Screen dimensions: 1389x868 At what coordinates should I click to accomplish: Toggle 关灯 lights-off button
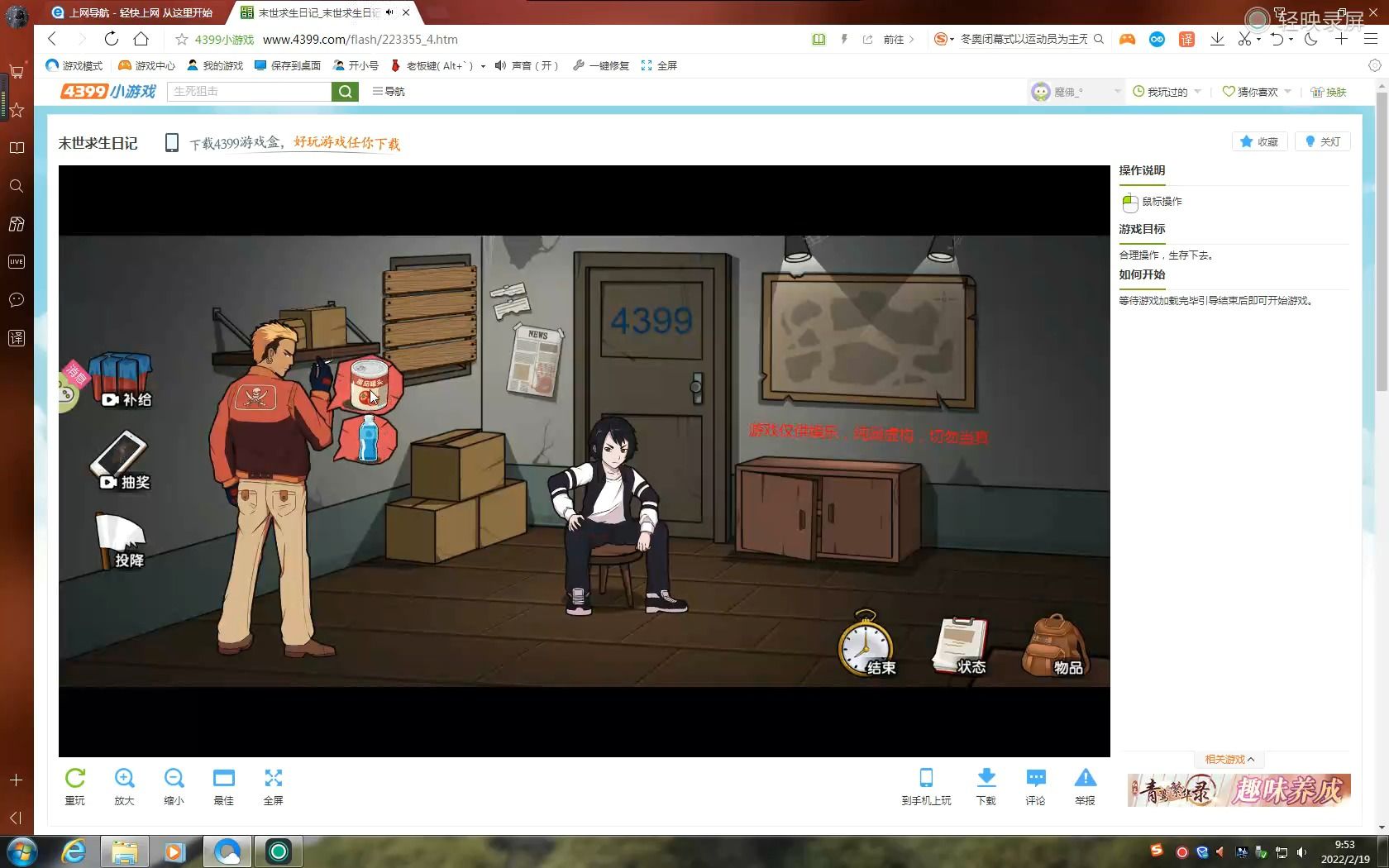(x=1323, y=141)
